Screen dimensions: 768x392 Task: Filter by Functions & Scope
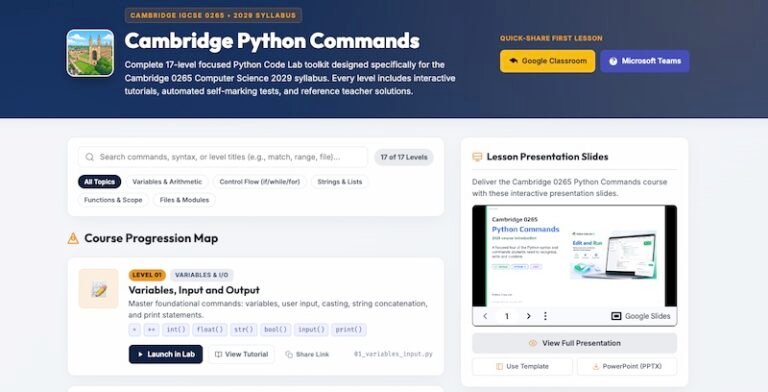pos(113,200)
